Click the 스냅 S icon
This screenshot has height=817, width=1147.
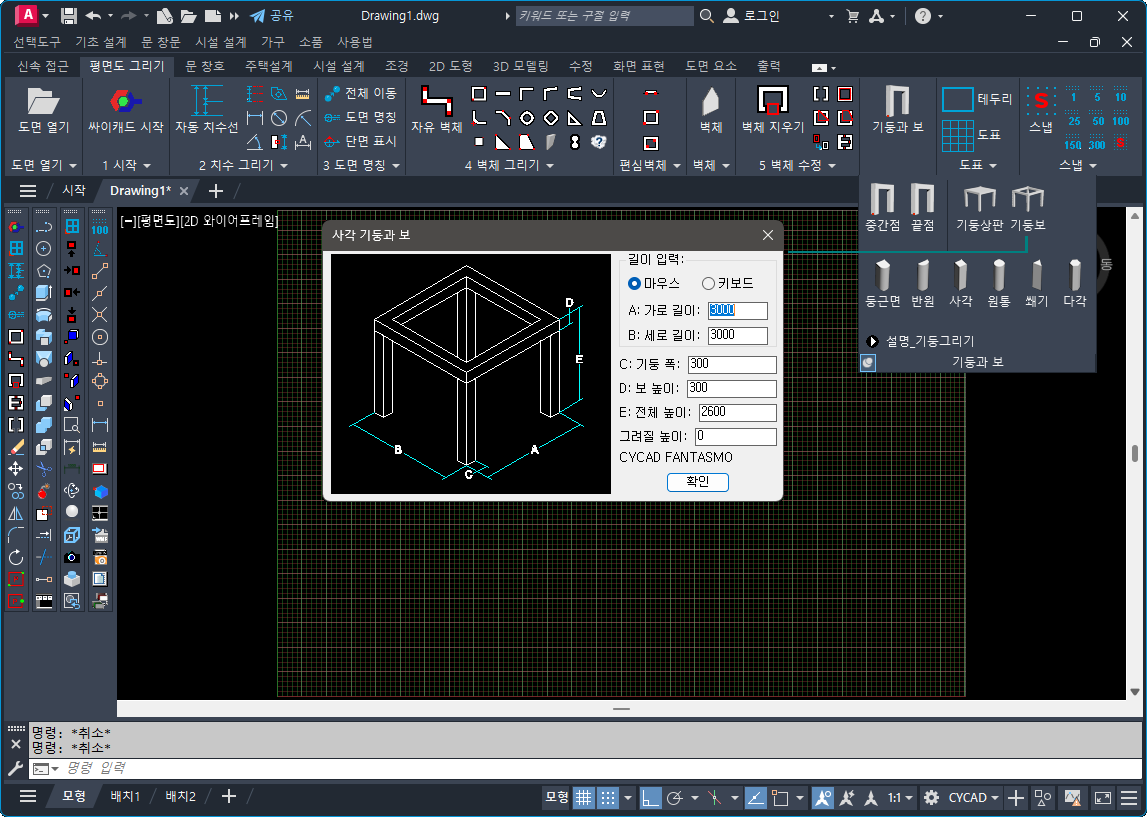[1041, 101]
